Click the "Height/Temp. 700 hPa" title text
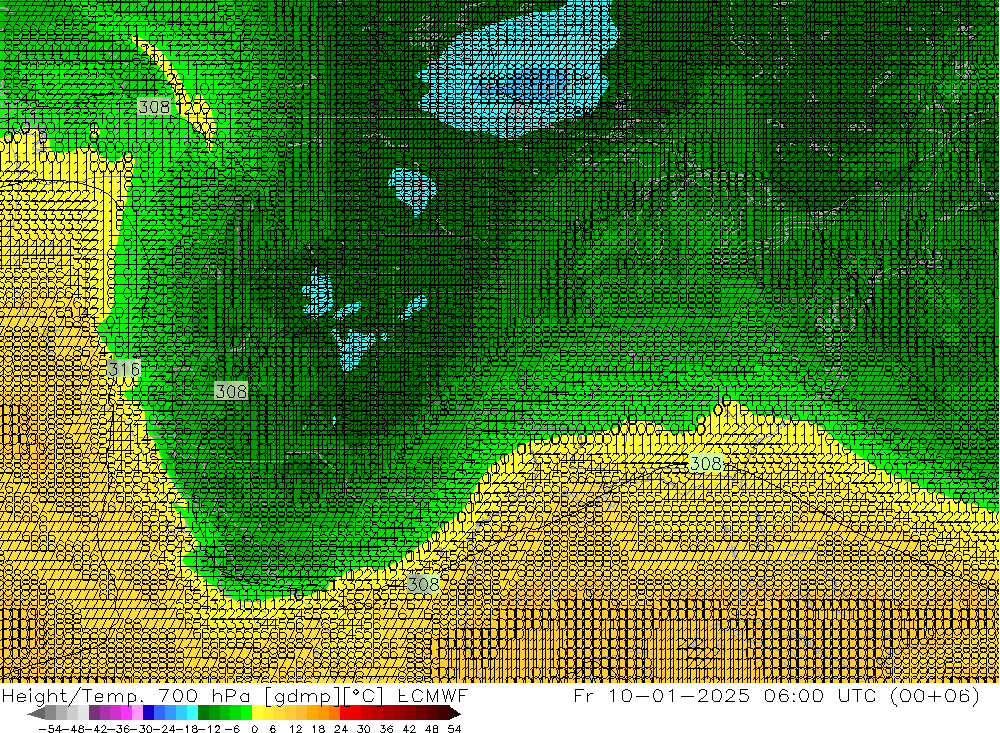Screen dimensions: 1000x733 click(126, 696)
